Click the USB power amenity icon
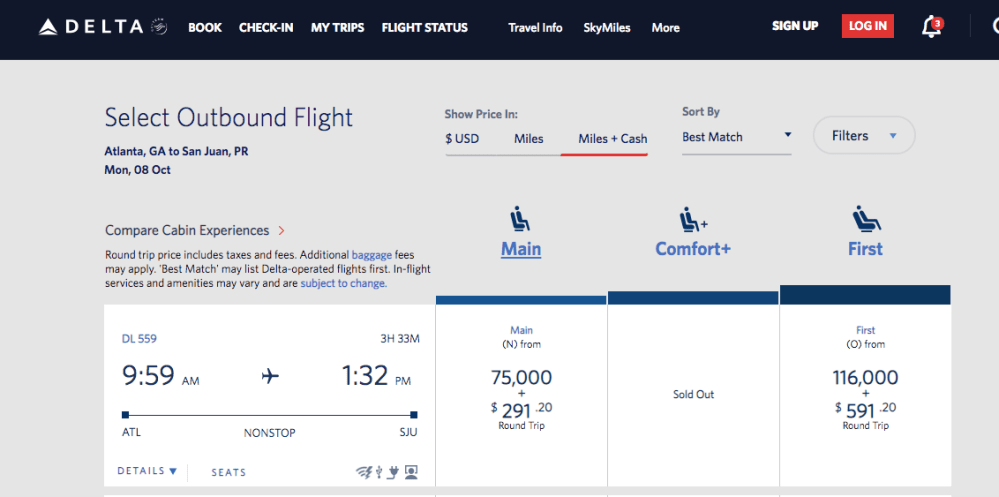 point(379,472)
